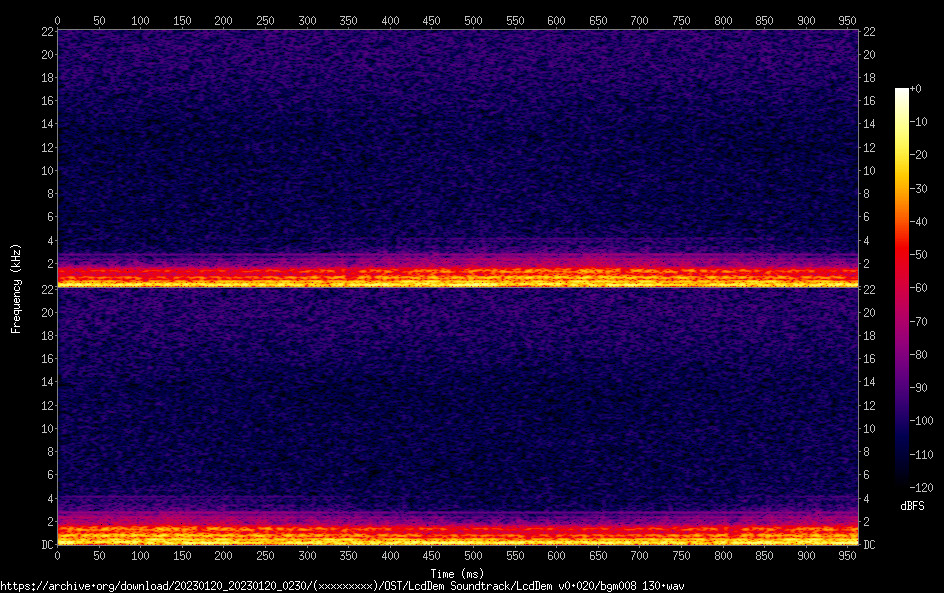Image resolution: width=944 pixels, height=593 pixels.
Task: Click the 950 tick on the top time axis
Action: click(x=848, y=19)
